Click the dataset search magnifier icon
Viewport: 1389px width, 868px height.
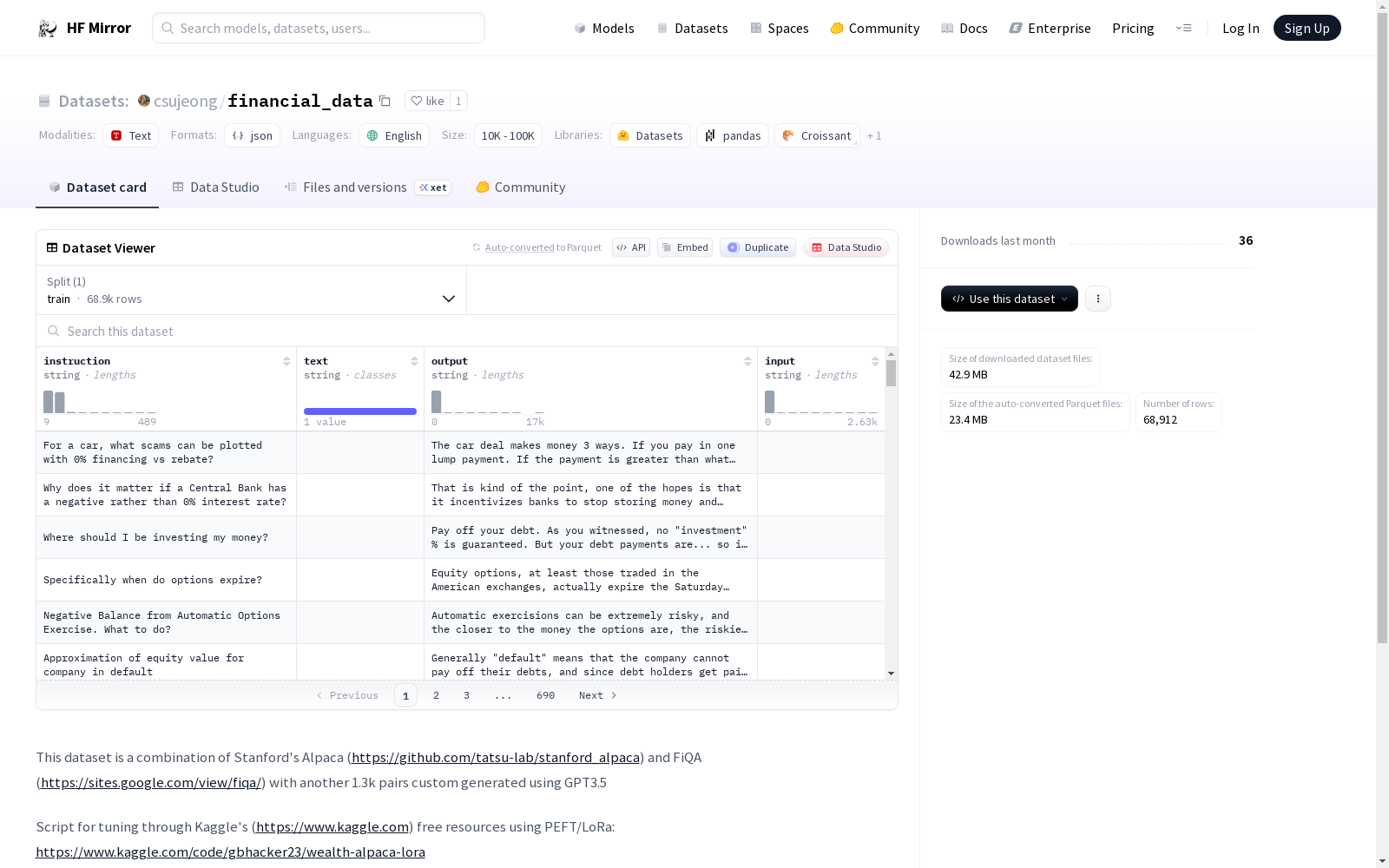coord(54,331)
